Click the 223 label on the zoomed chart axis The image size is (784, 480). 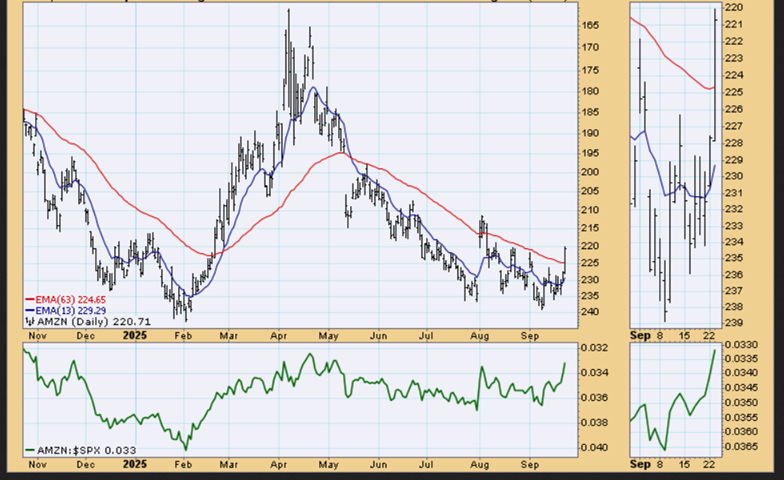734,58
